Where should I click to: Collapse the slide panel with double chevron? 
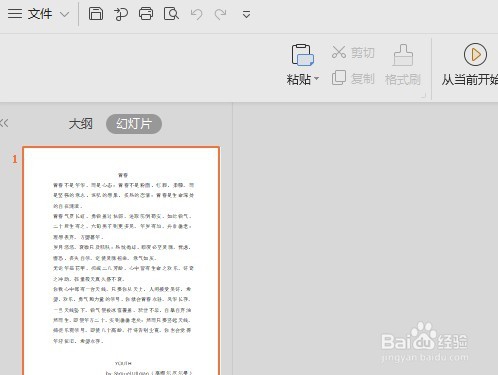(4, 123)
